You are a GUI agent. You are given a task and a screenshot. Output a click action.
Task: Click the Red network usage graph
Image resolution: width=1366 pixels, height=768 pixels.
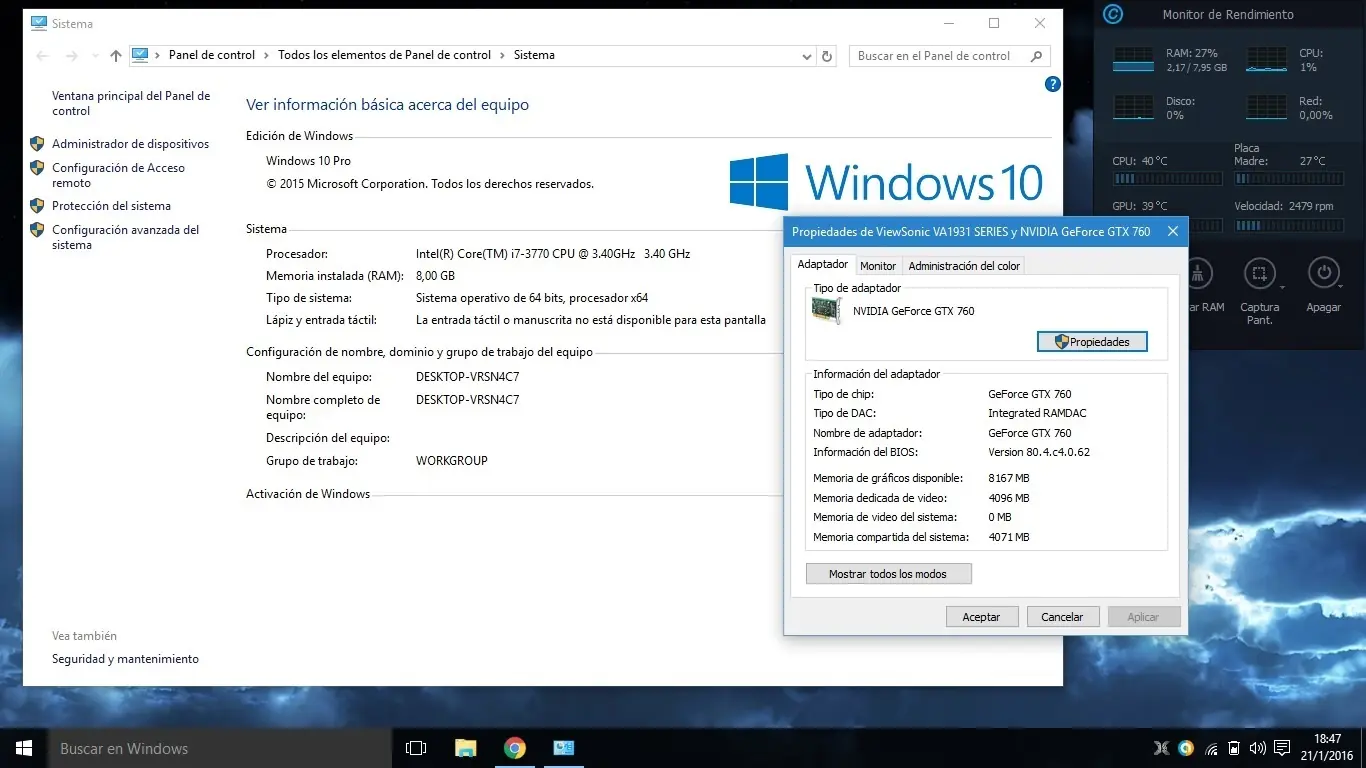[x=1266, y=108]
